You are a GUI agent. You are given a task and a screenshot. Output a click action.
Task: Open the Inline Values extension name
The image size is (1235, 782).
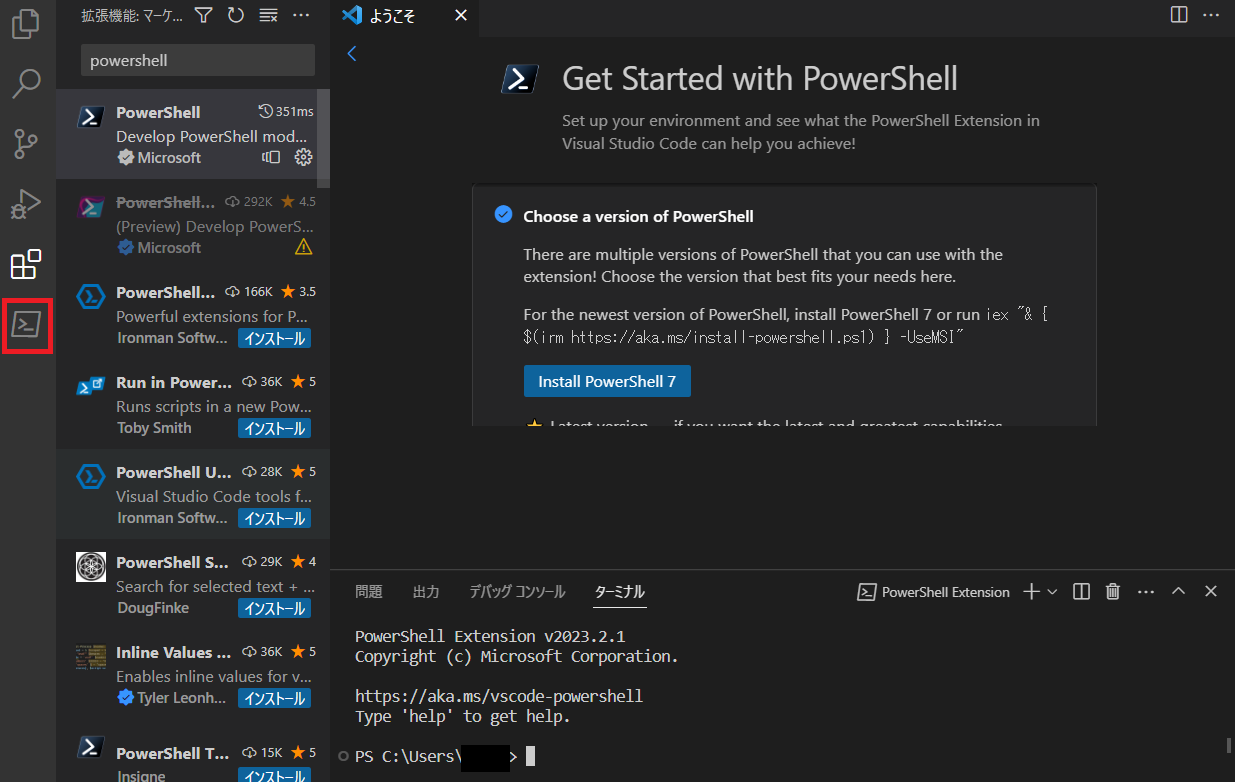pyautogui.click(x=174, y=652)
